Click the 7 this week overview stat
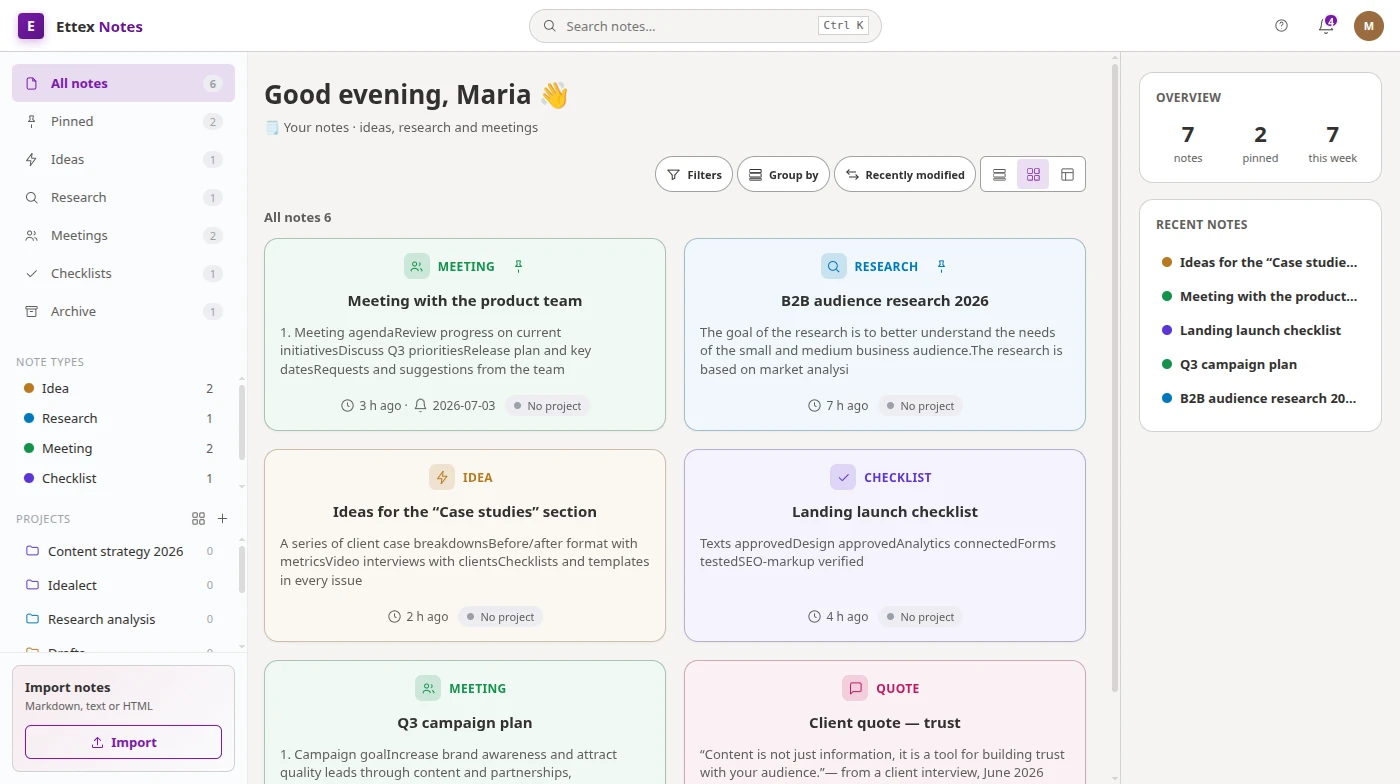 point(1332,143)
